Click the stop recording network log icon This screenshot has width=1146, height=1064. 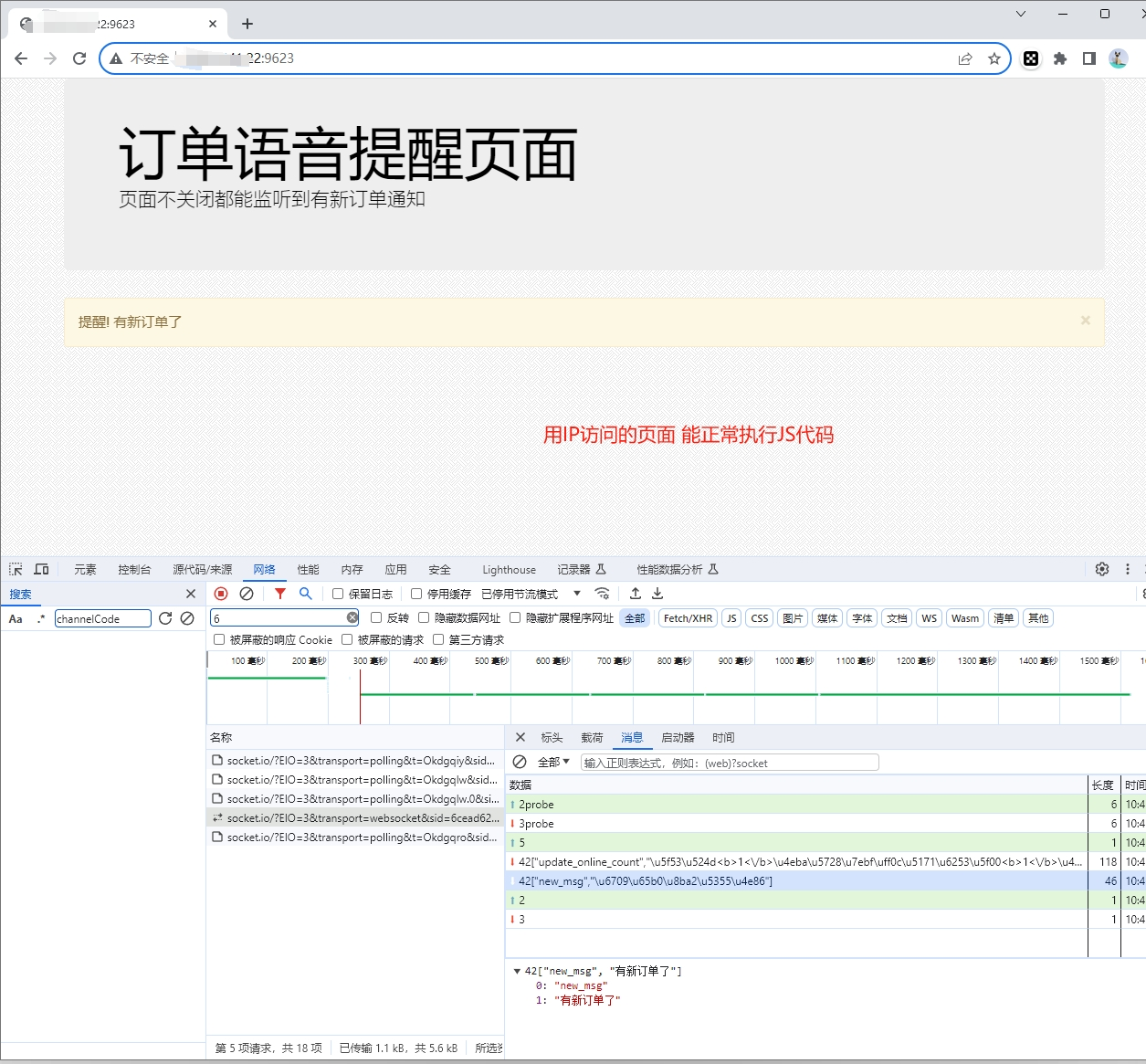coord(221,594)
